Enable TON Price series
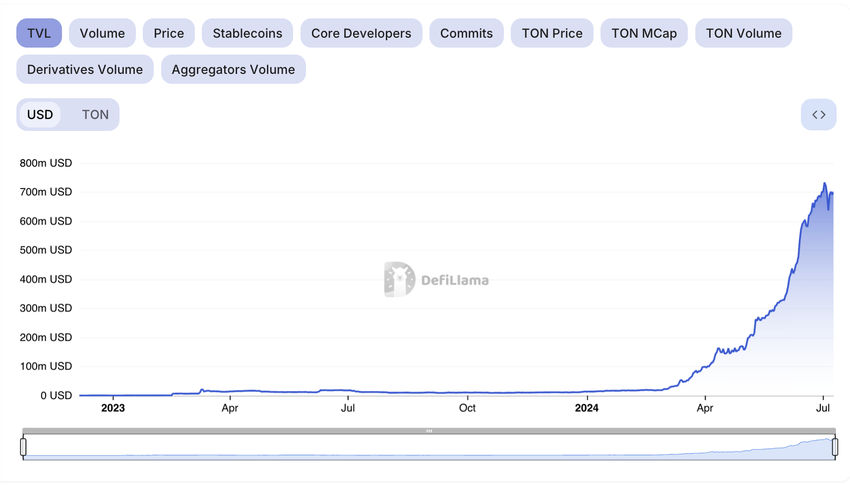Screen dimensions: 850x485 552,33
